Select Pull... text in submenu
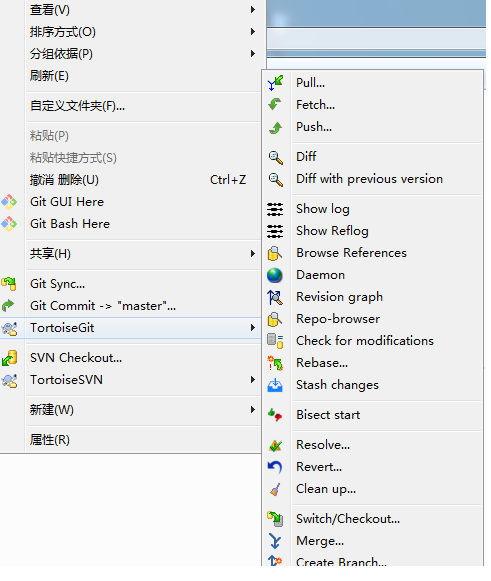 (x=311, y=83)
